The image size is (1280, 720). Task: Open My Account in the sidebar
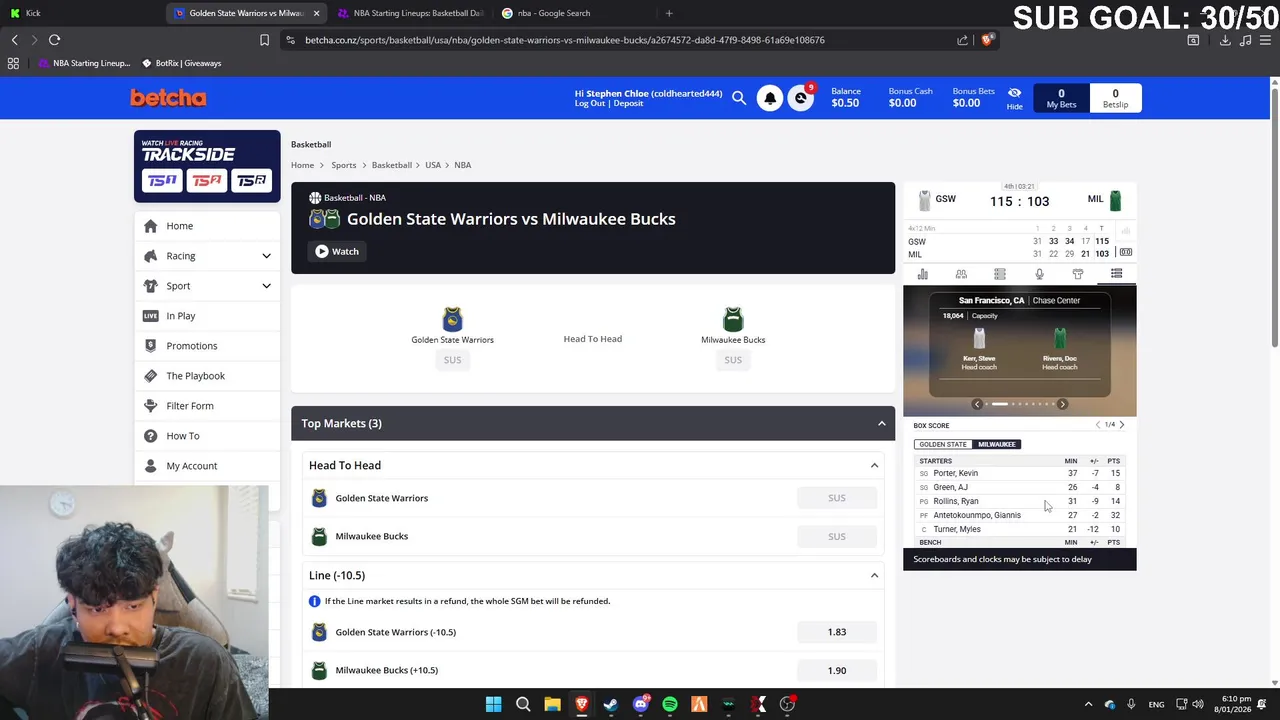(x=207, y=466)
